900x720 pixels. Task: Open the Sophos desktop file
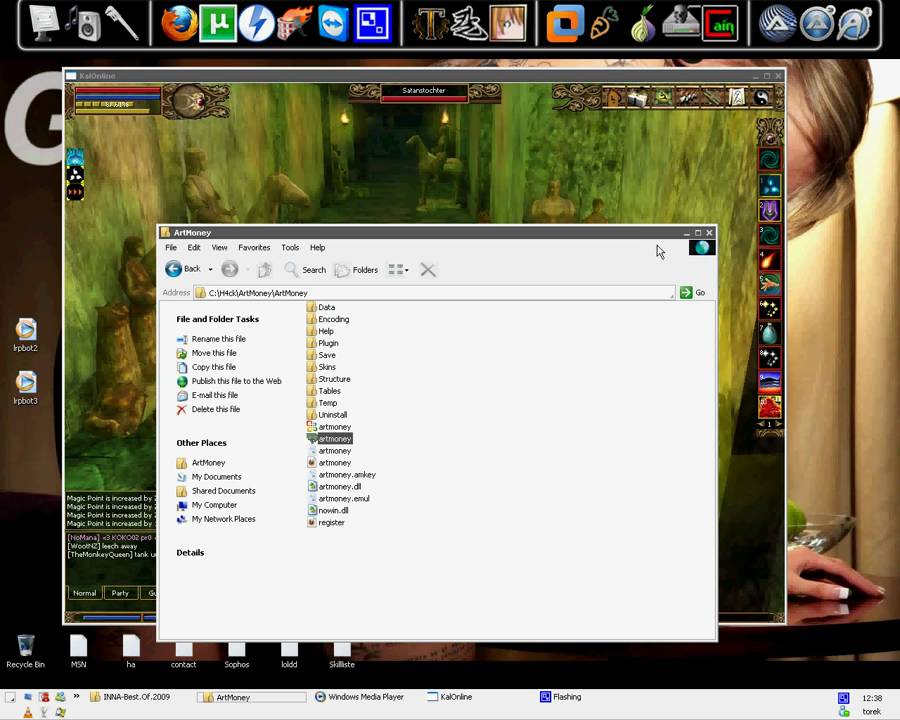click(236, 655)
